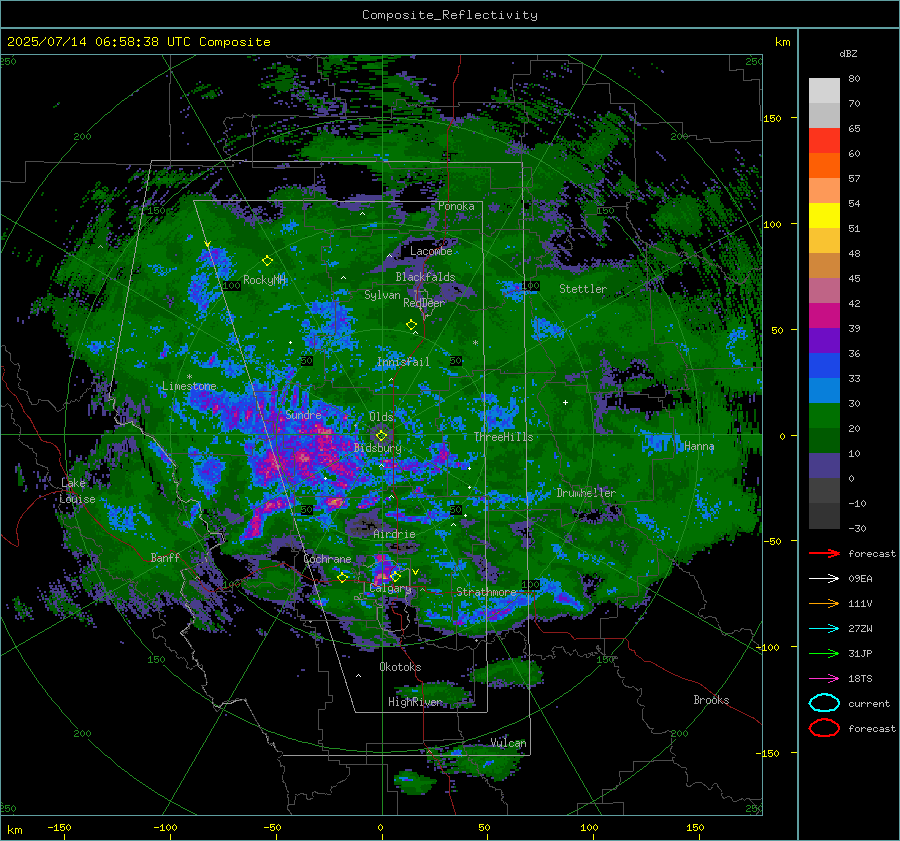The width and height of the screenshot is (900, 841).
Task: Click the Blackfalds town label
Action: tap(425, 277)
